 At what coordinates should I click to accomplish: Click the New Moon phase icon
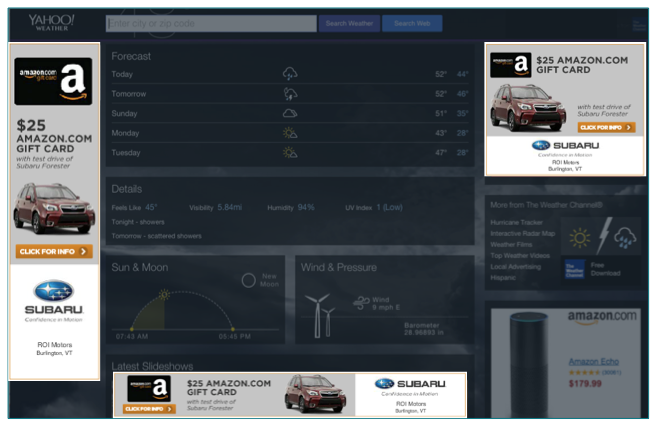(248, 280)
